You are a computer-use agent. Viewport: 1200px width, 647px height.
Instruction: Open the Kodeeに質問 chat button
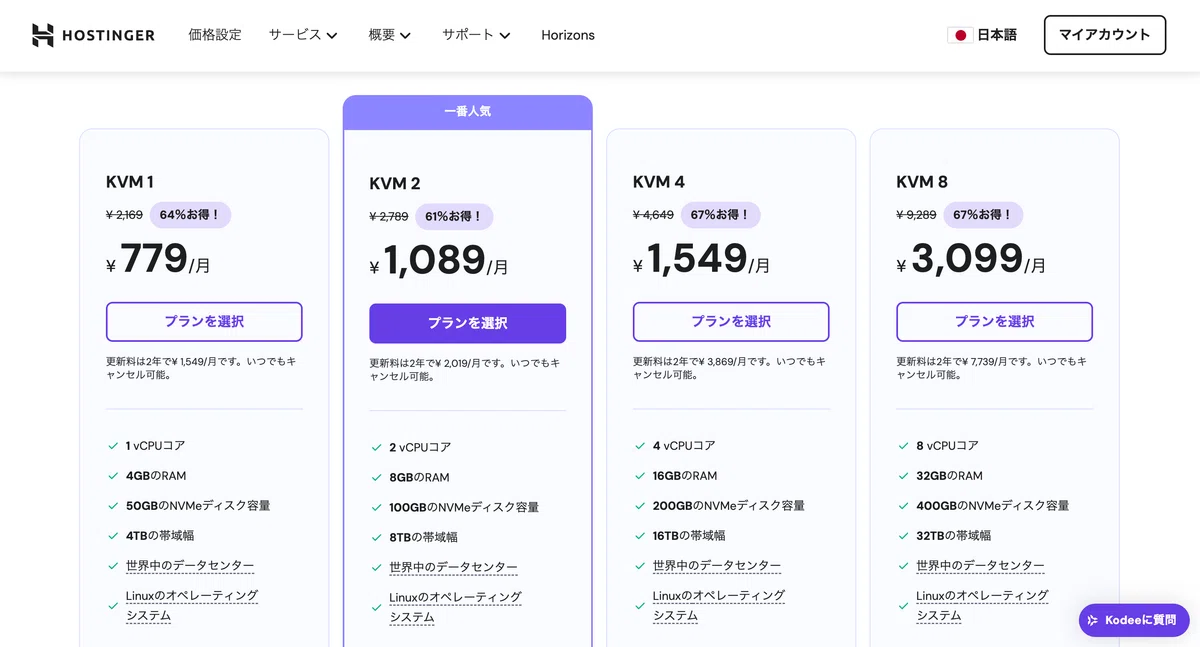coord(1134,620)
